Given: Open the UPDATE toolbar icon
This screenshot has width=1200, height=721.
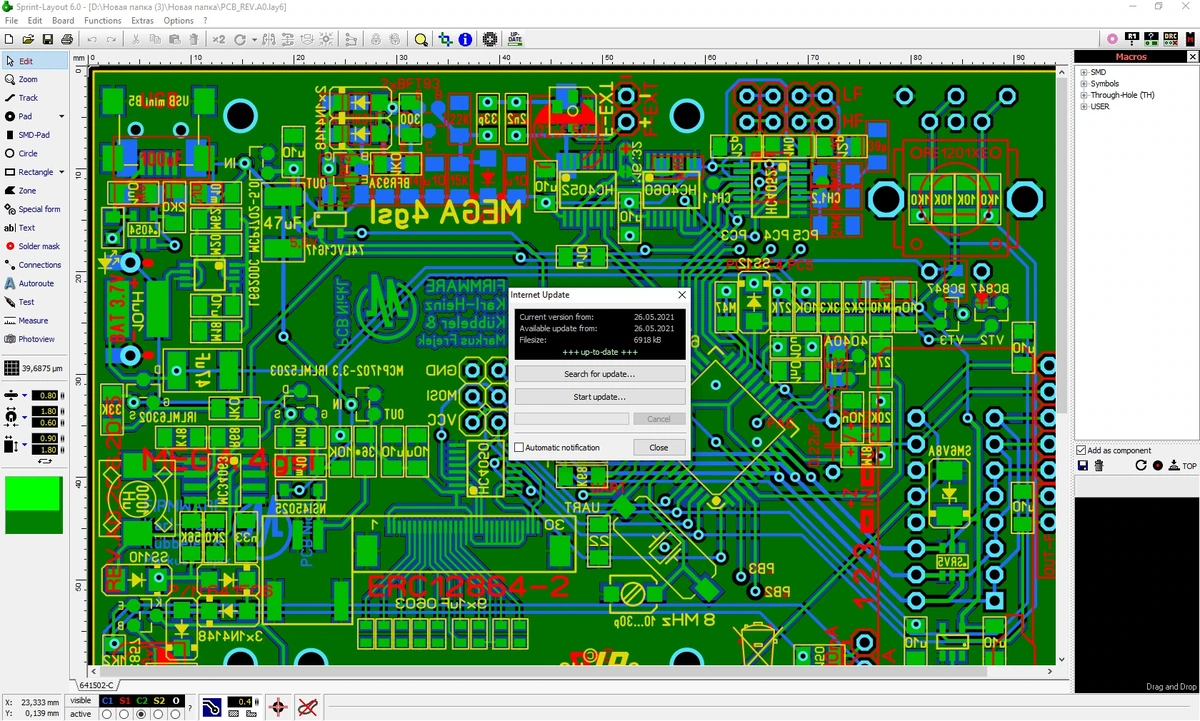Looking at the screenshot, I should click(515, 39).
